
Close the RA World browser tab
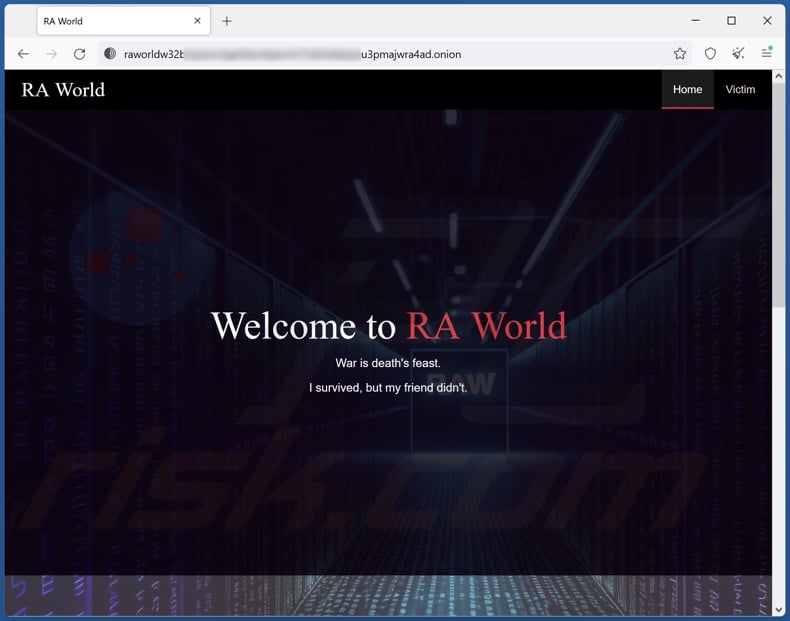pos(197,21)
